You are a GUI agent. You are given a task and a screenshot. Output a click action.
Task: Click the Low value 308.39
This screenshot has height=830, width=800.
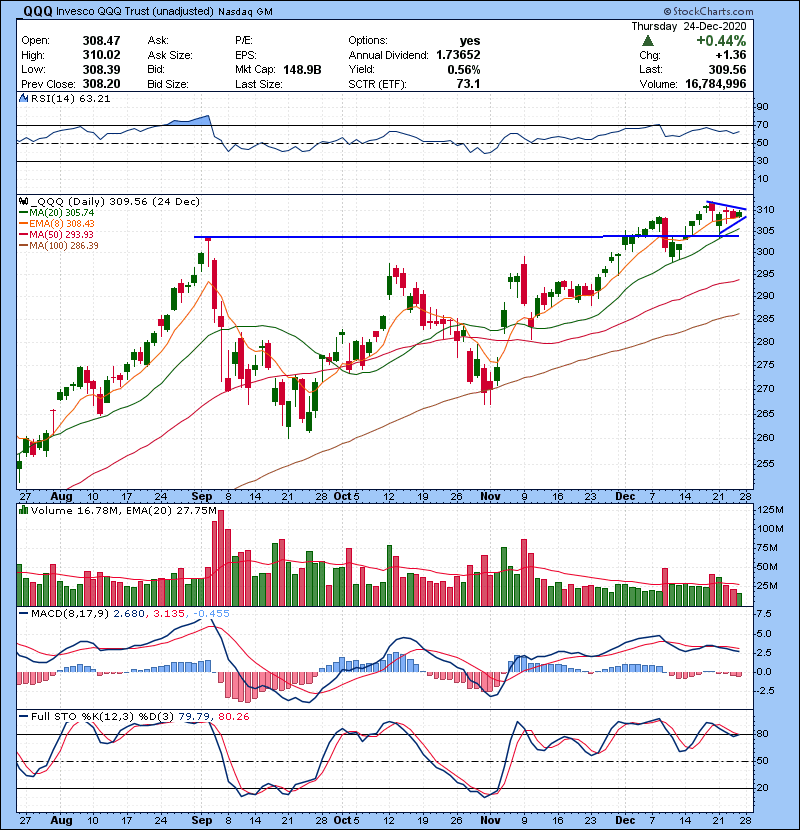point(101,70)
